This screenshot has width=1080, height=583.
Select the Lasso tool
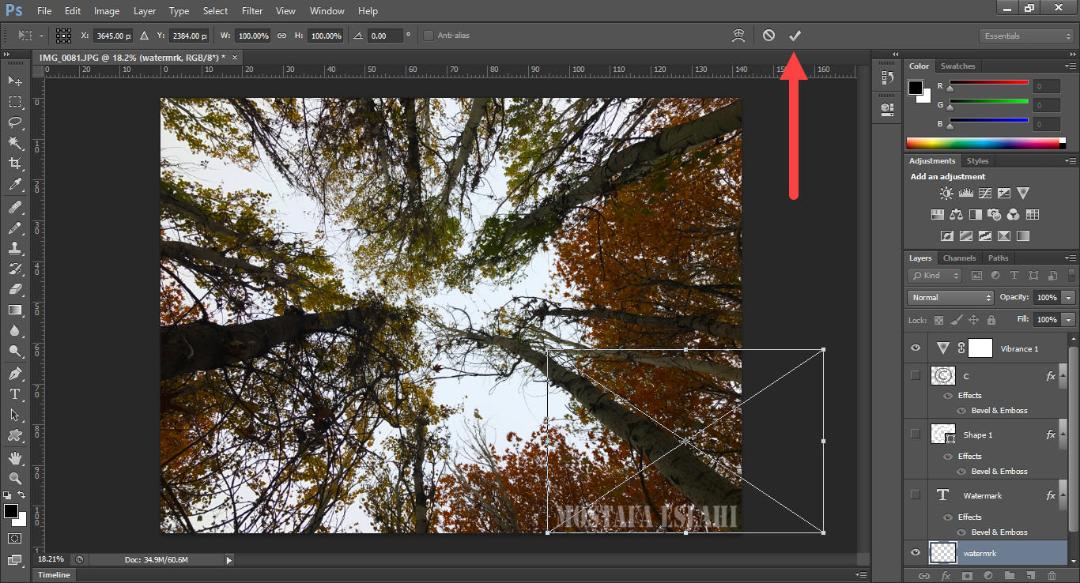[15, 123]
